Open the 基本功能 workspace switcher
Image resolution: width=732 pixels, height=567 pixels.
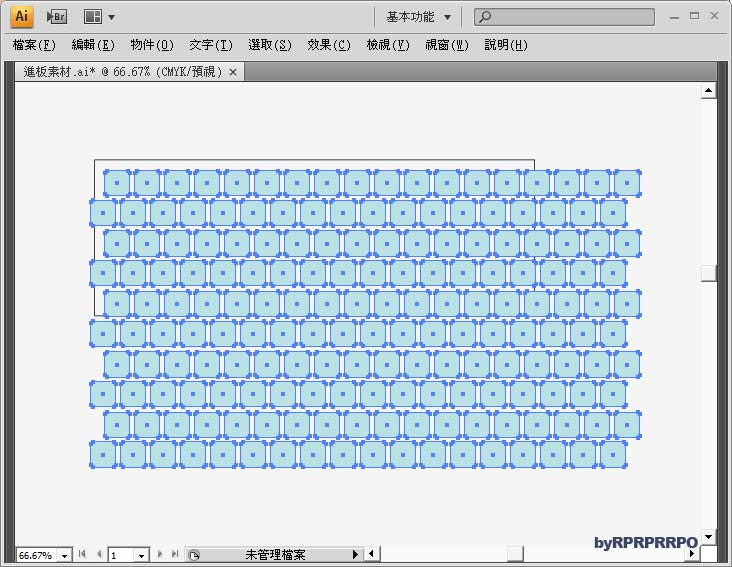pyautogui.click(x=418, y=17)
